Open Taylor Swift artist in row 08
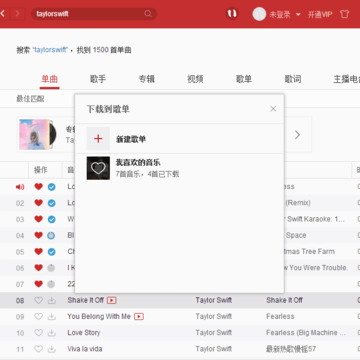Image resolution: width=360 pixels, height=360 pixels. (214, 300)
